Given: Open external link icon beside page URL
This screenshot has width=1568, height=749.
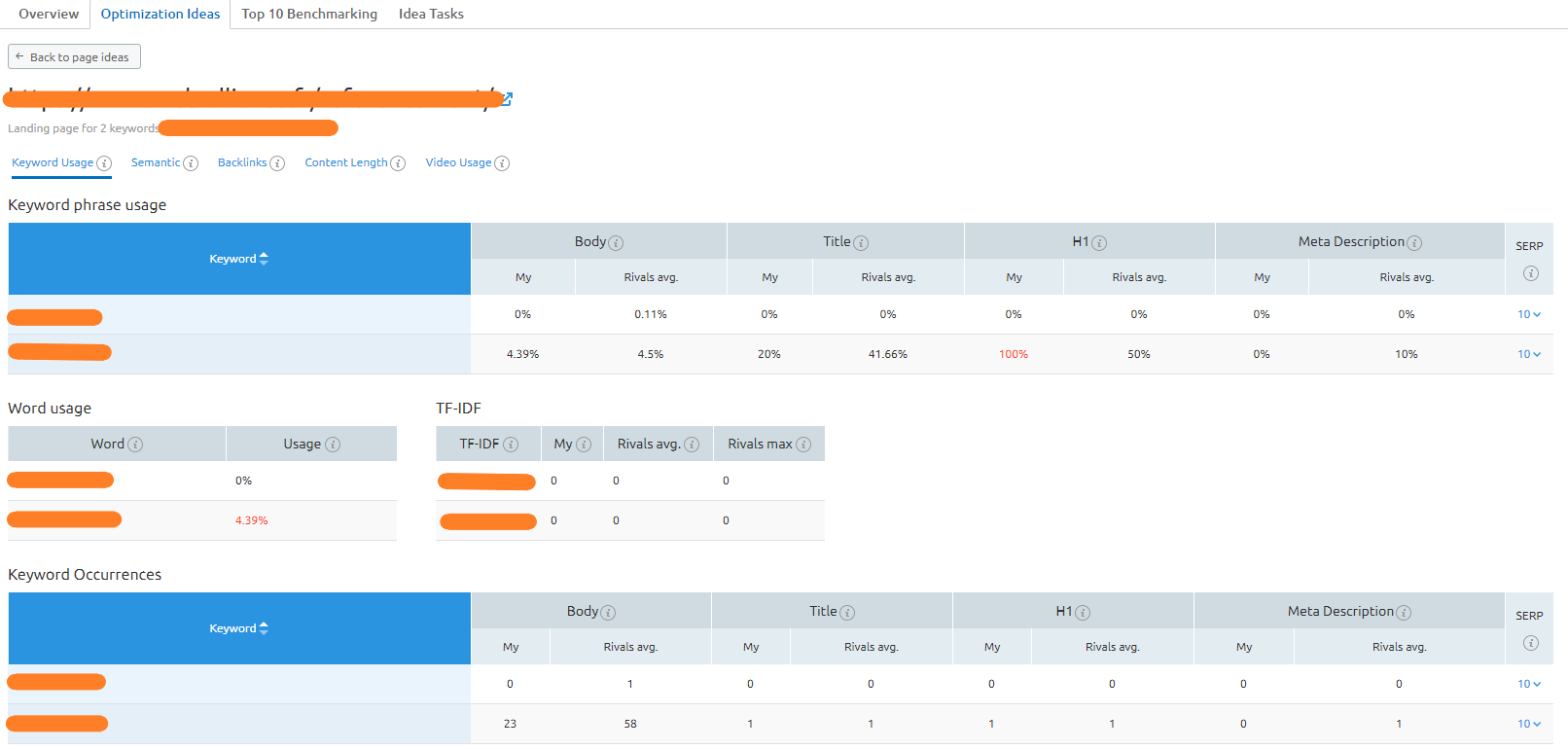Looking at the screenshot, I should pyautogui.click(x=507, y=99).
